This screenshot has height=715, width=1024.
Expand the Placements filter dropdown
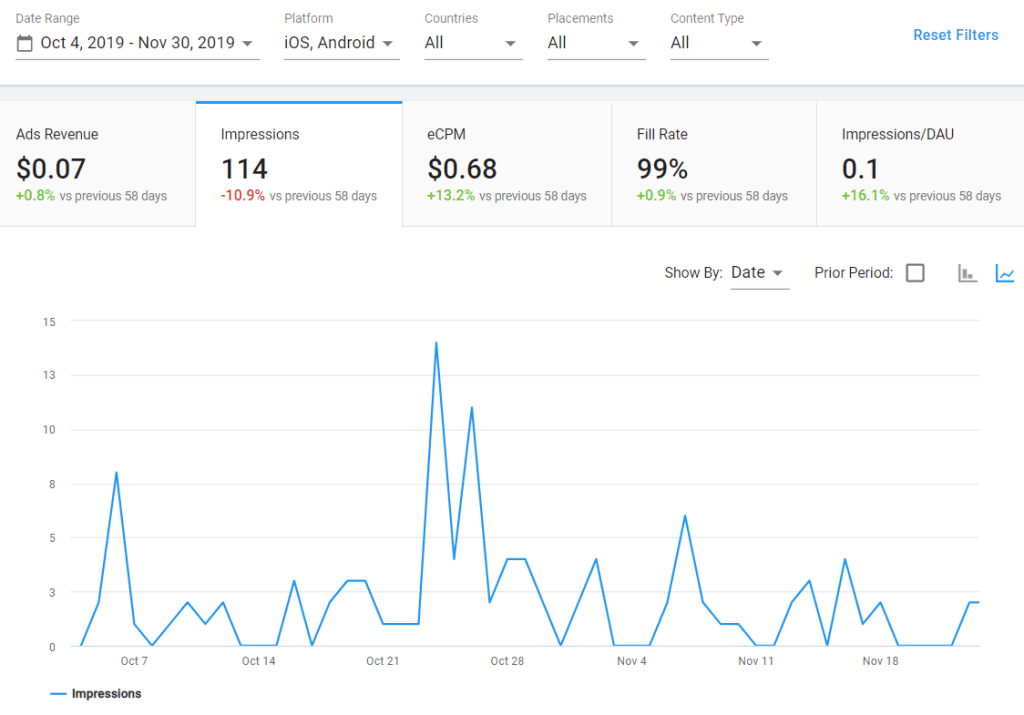596,43
